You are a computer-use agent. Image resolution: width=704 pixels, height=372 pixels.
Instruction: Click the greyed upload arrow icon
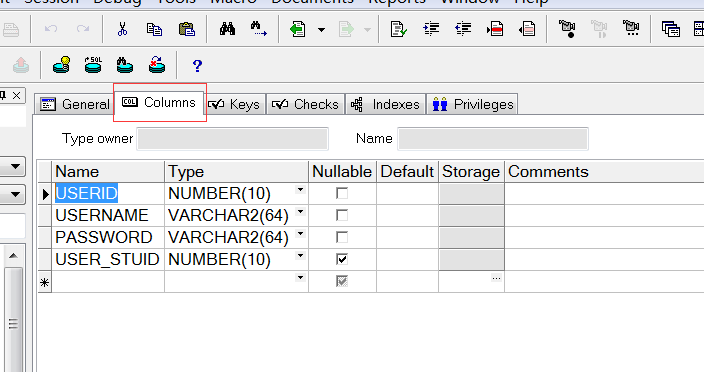pyautogui.click(x=21, y=65)
